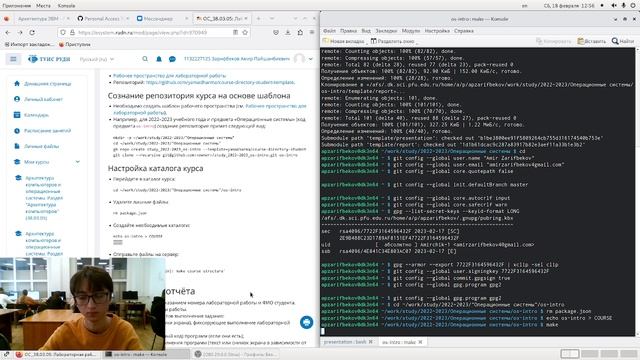This screenshot has width=640, height=360.
Task: Open Приложения menu in top panel
Action: [x=16, y=6]
